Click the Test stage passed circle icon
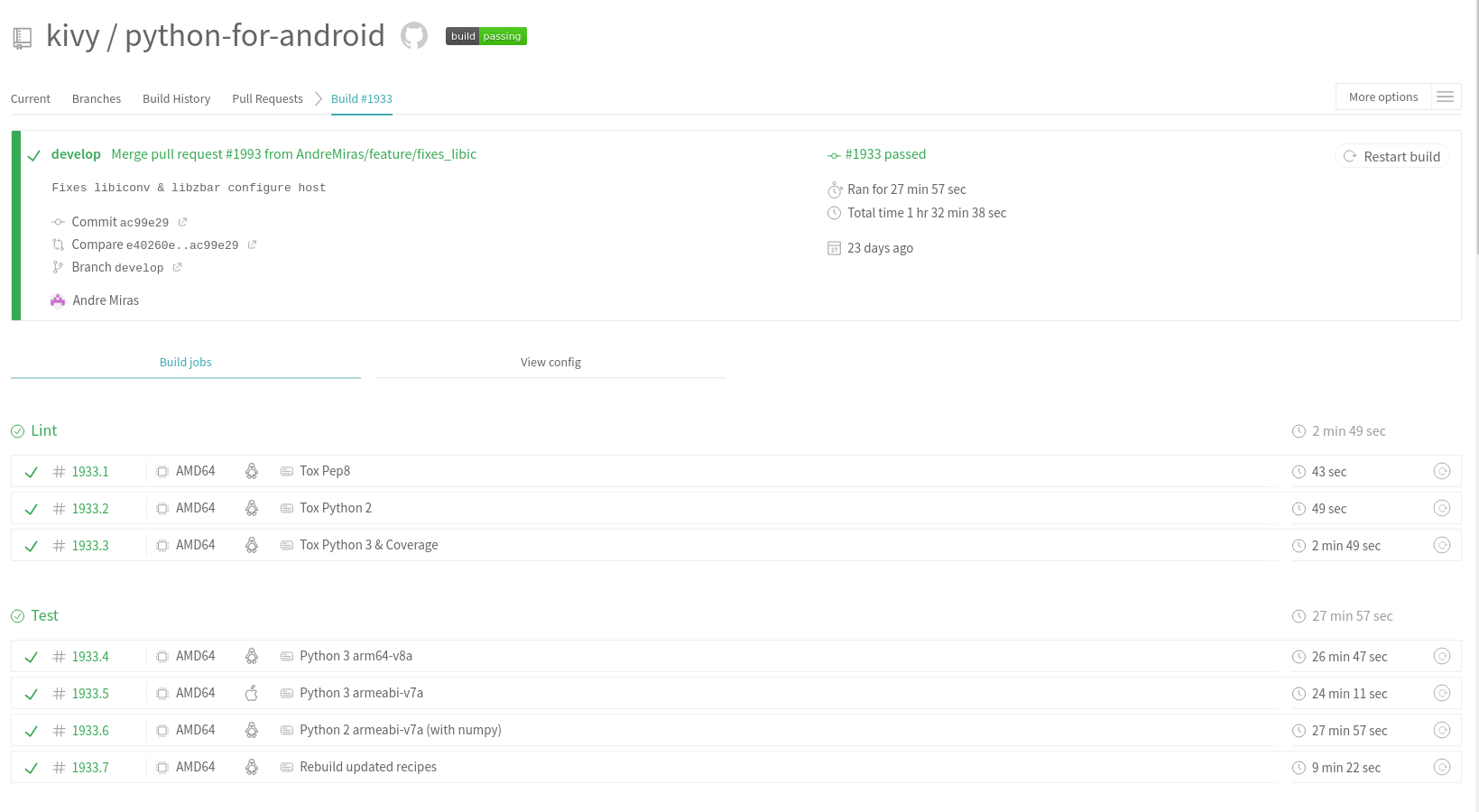 click(18, 616)
